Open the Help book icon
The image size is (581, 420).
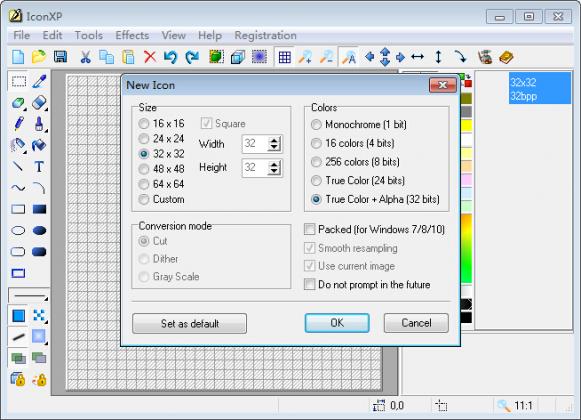click(x=506, y=57)
